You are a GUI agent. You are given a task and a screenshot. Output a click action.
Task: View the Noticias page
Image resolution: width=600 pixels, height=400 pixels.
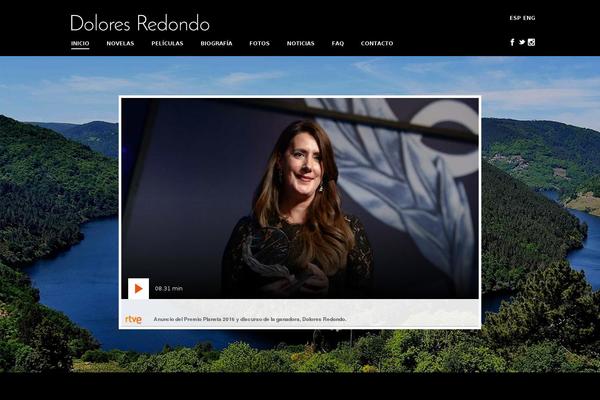tap(300, 43)
